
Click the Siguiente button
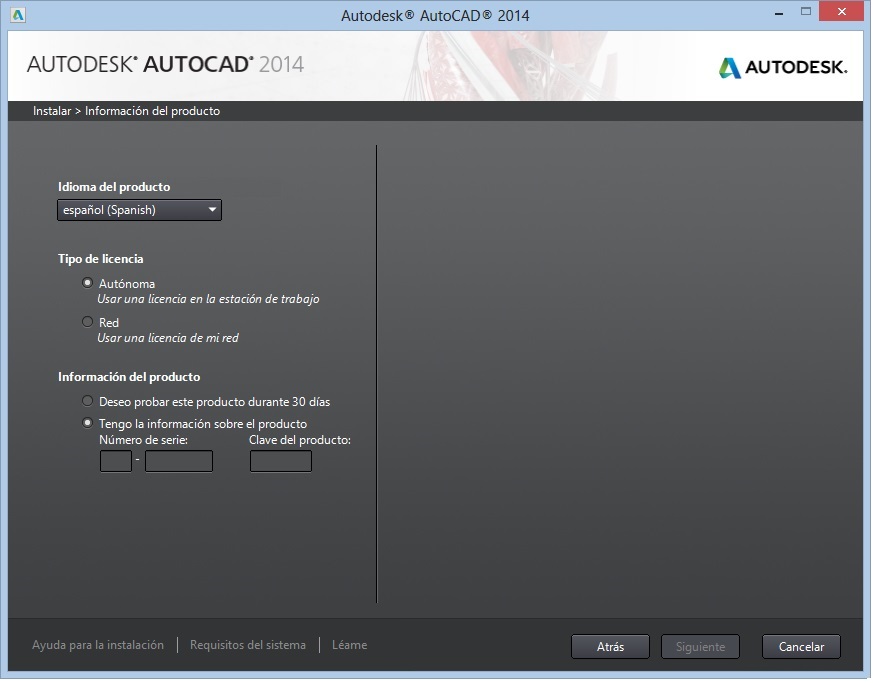point(700,647)
